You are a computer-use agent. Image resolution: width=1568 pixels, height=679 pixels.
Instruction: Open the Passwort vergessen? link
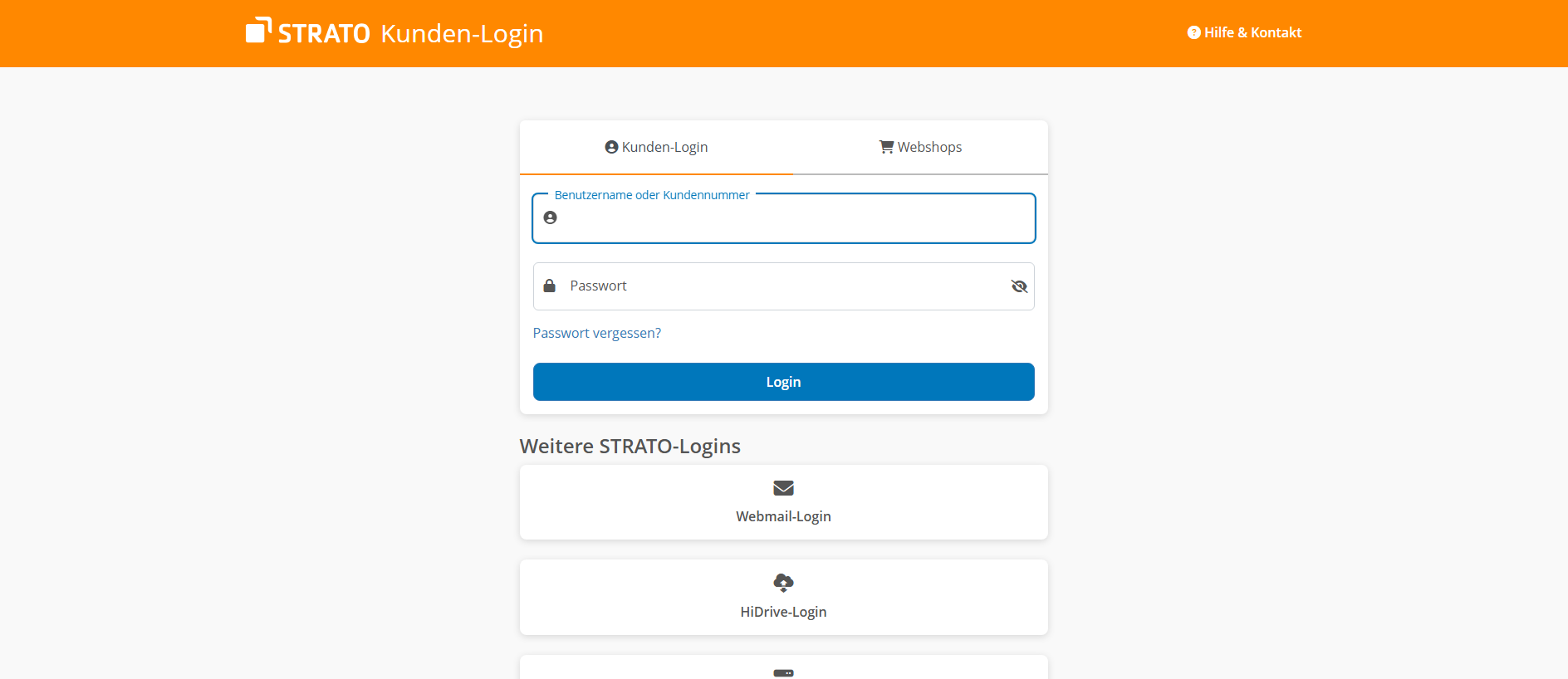coord(597,333)
